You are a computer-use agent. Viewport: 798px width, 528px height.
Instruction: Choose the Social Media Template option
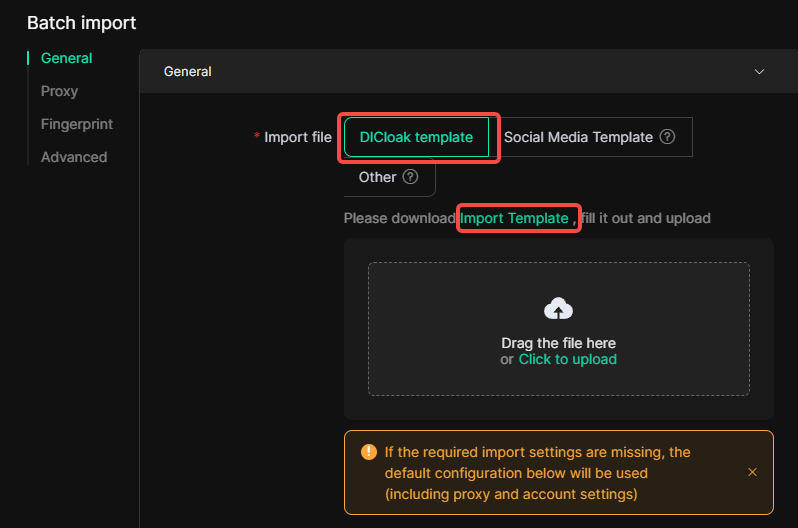578,137
